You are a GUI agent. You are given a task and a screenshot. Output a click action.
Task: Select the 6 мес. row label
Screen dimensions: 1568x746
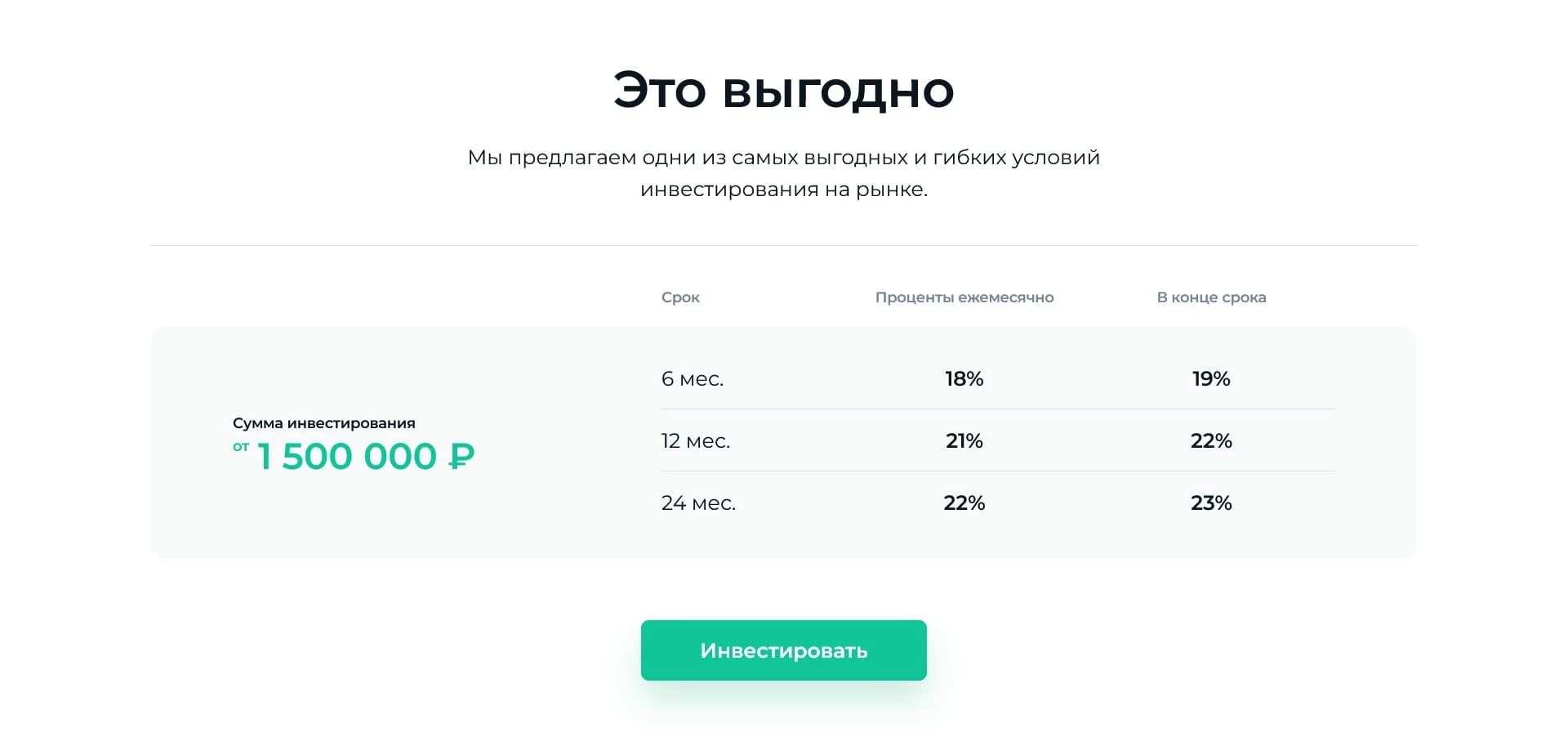[691, 378]
